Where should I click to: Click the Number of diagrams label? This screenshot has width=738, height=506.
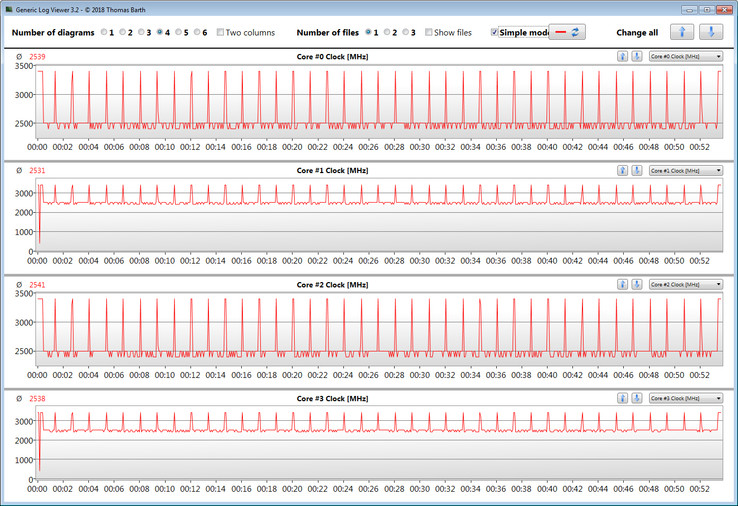[53, 32]
